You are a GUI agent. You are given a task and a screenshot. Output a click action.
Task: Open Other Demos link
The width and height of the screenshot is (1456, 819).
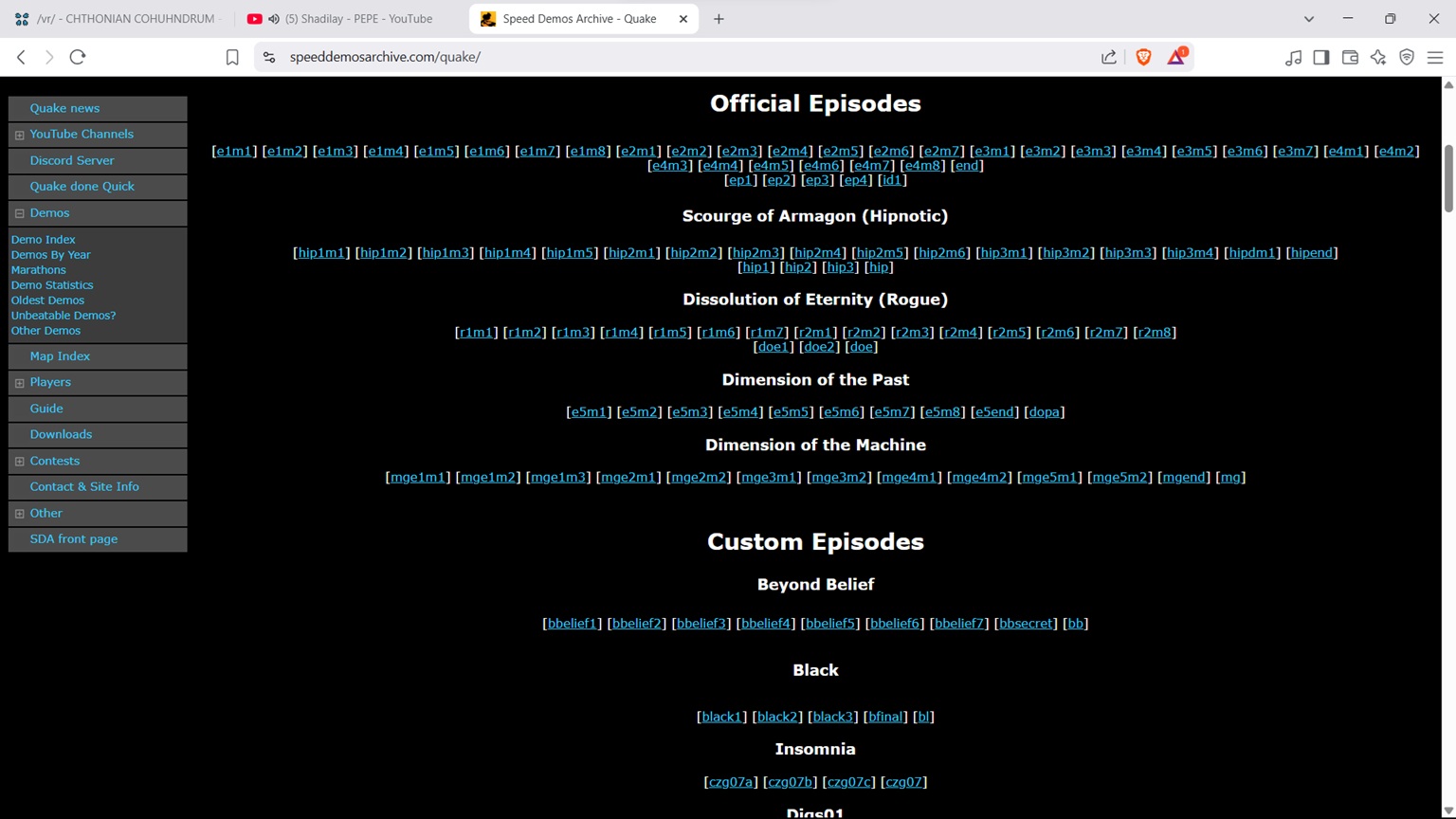45,331
